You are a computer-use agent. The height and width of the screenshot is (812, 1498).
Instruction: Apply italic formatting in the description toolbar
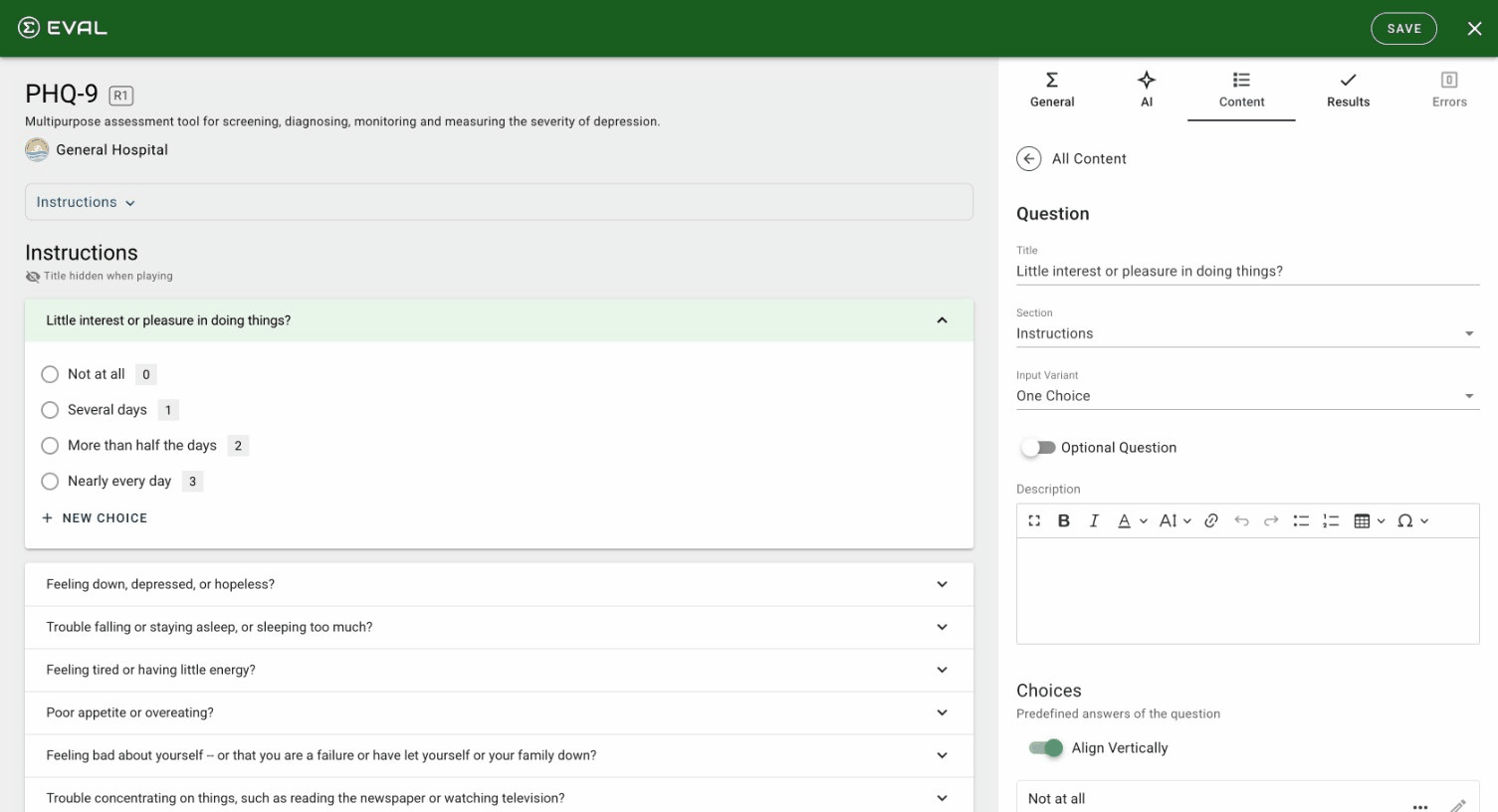point(1093,519)
